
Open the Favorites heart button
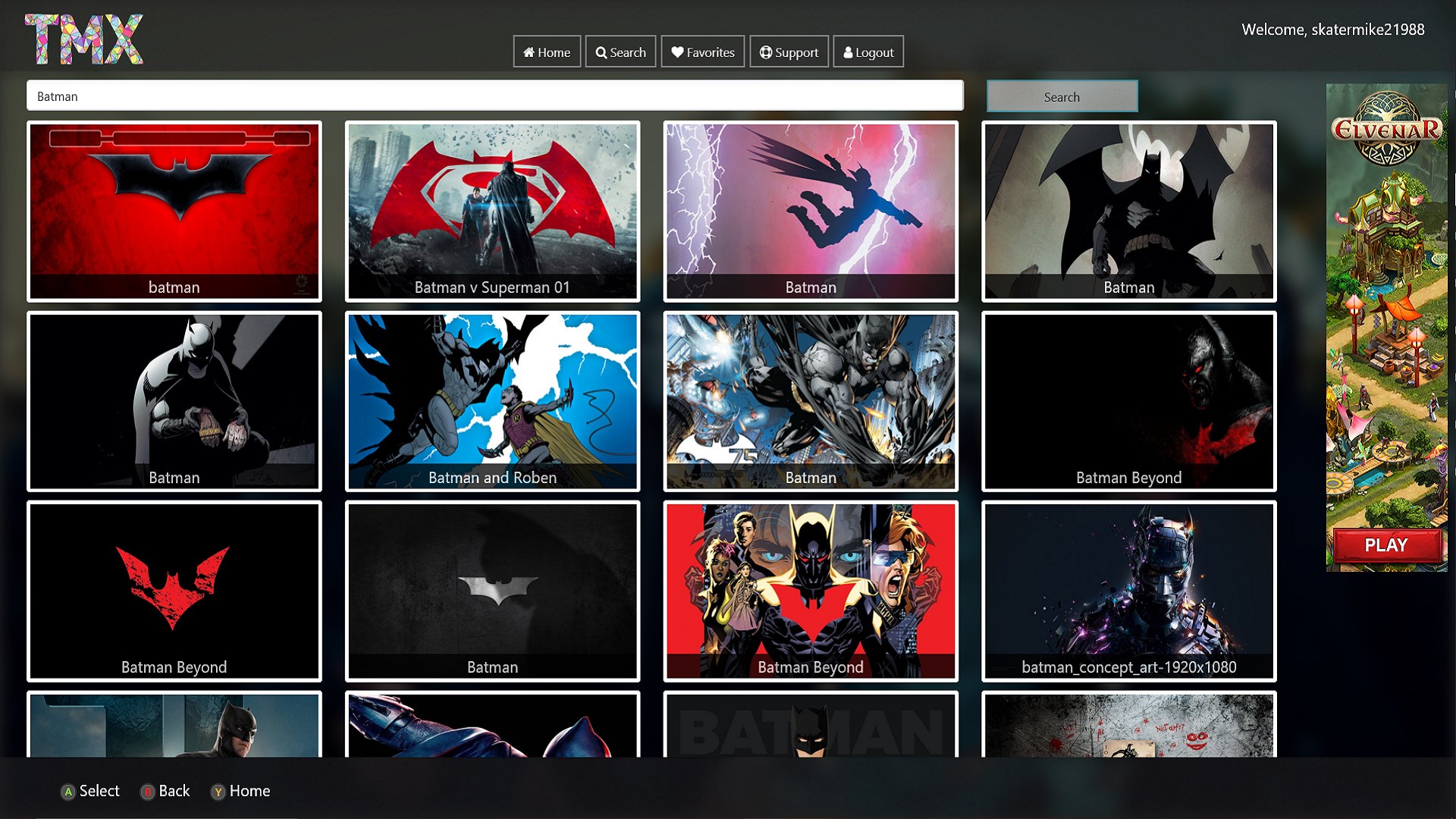coord(702,52)
